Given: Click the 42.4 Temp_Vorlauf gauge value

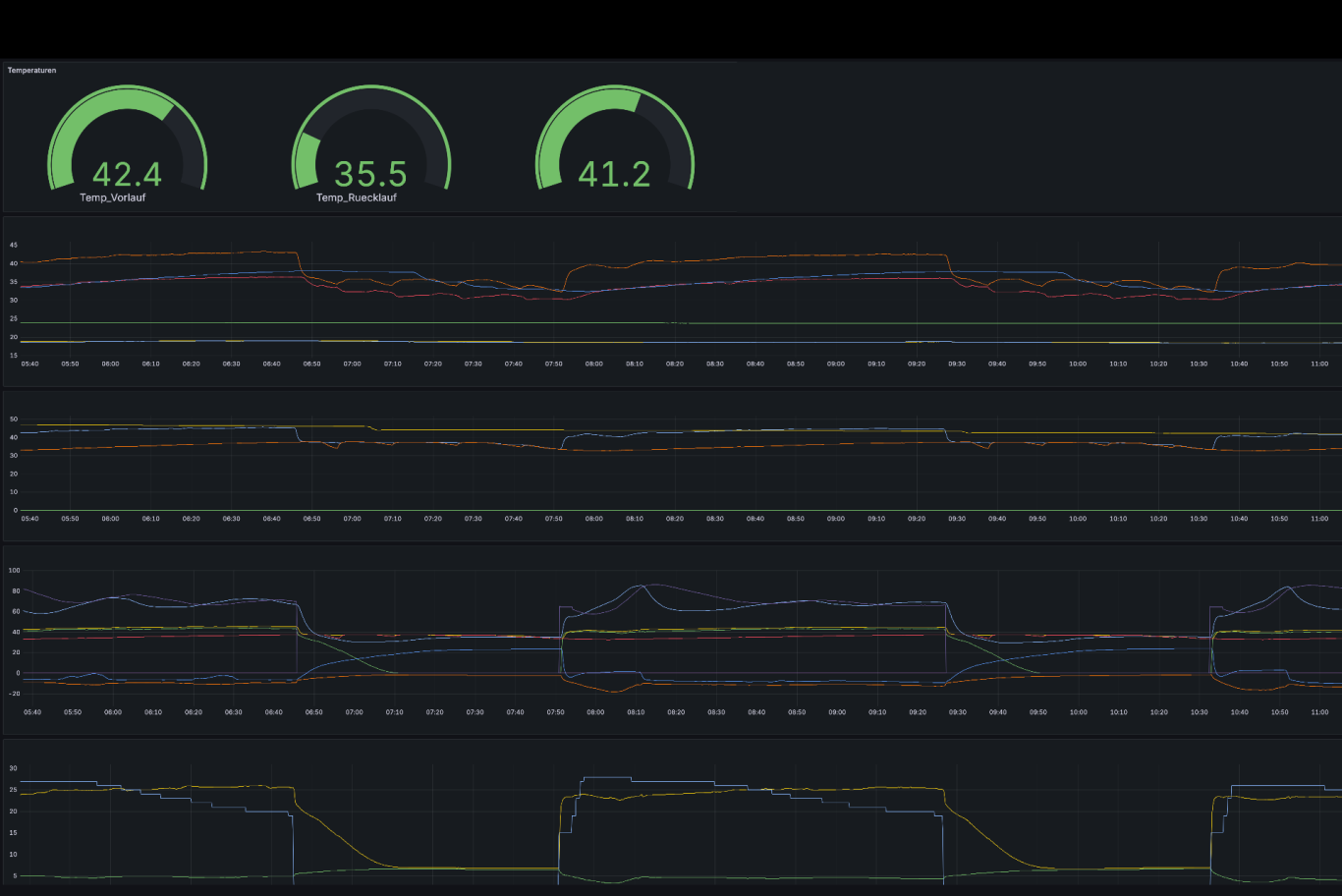Looking at the screenshot, I should tap(127, 174).
